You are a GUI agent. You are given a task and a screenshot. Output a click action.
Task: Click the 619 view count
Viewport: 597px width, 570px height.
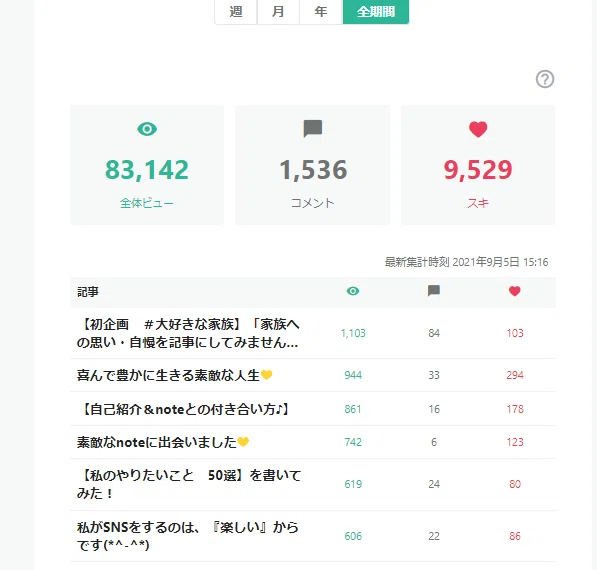[x=353, y=484]
